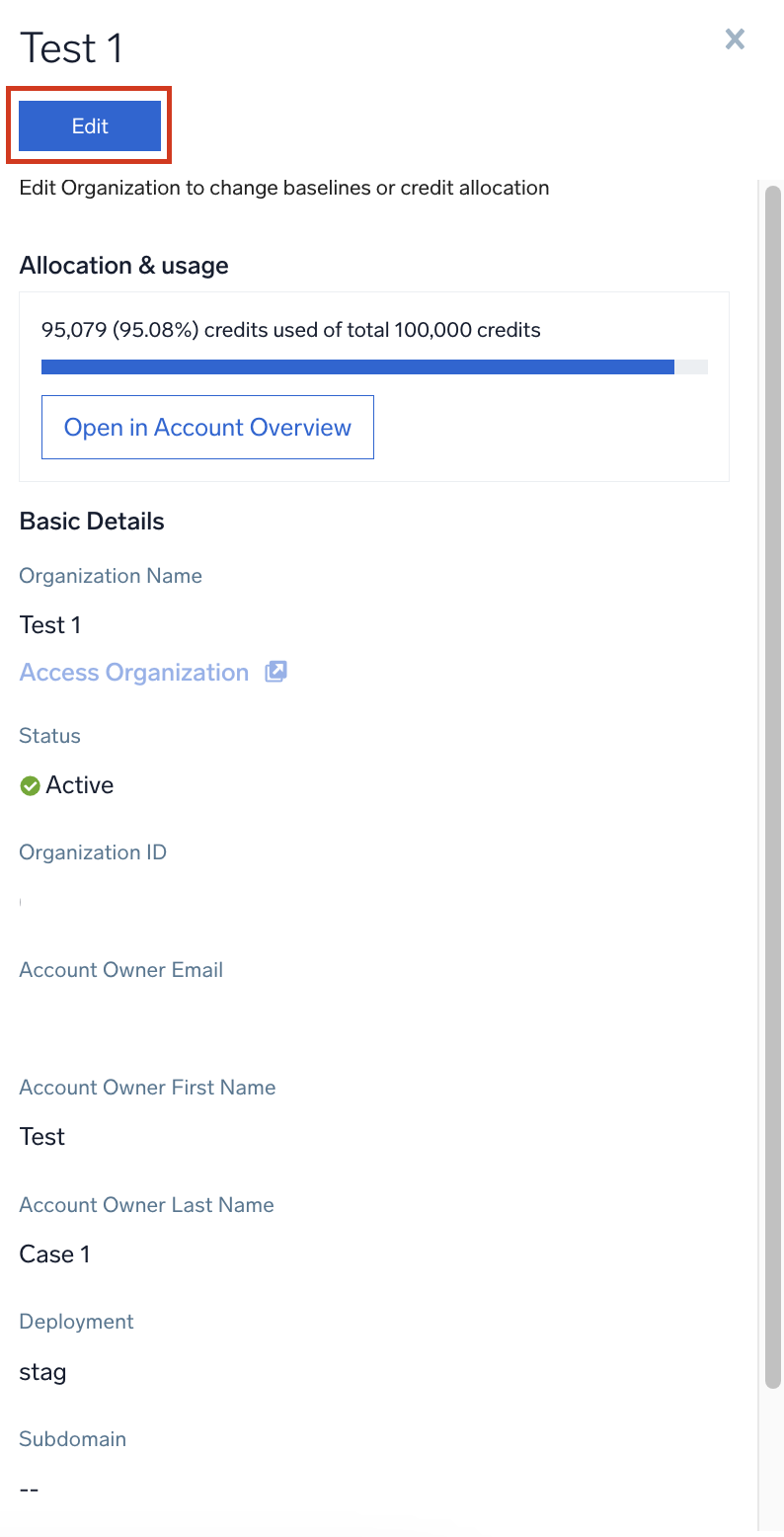The height and width of the screenshot is (1537, 784).
Task: Select the Account Owner First Name value 'Test'
Action: 42,1137
